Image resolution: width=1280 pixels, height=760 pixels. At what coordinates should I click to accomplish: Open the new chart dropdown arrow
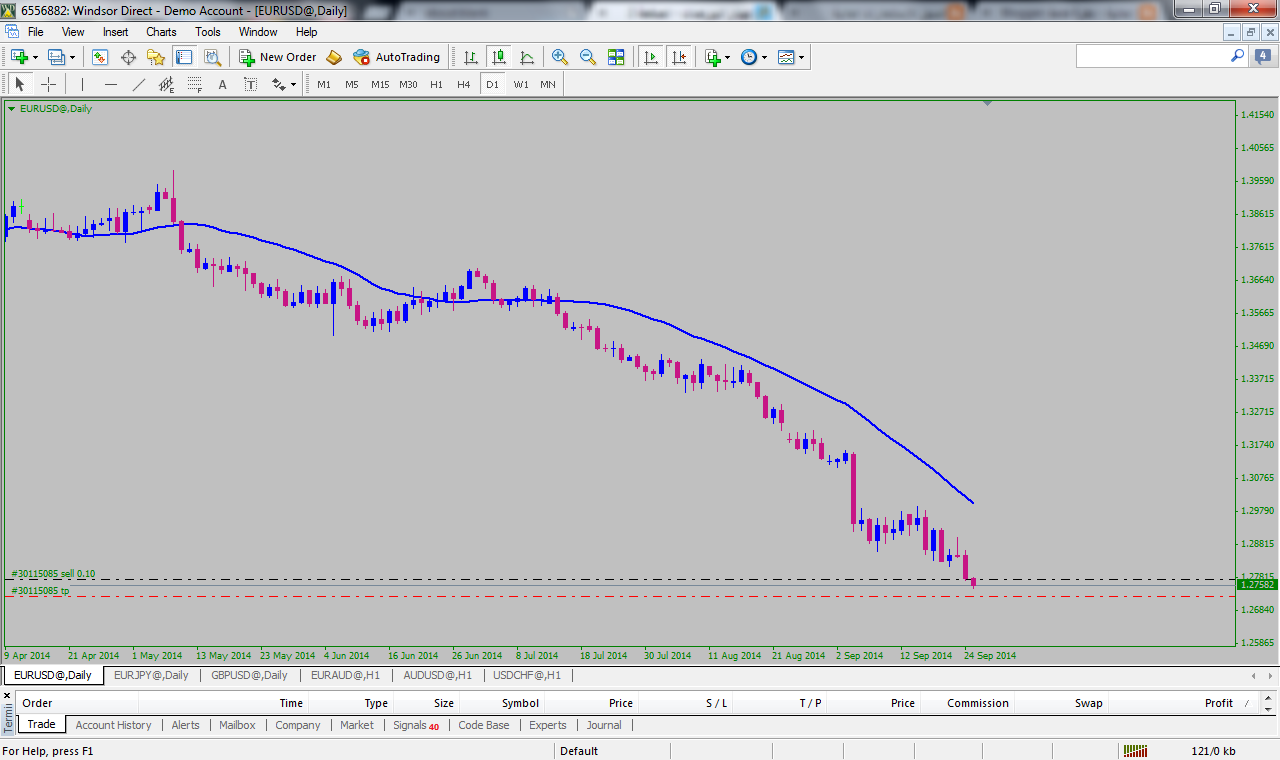[36, 58]
